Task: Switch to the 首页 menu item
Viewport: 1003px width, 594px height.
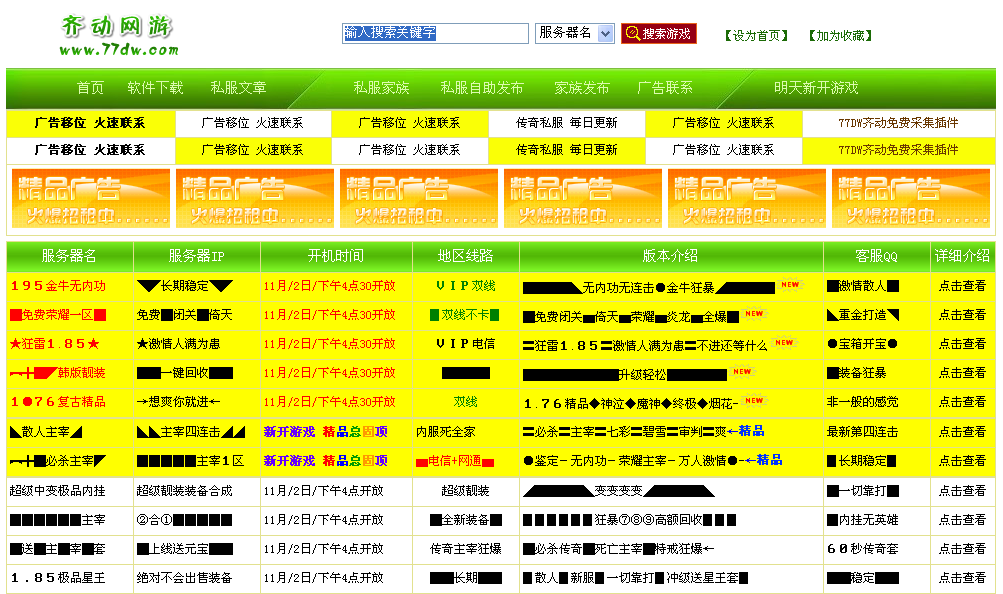Action: point(89,87)
